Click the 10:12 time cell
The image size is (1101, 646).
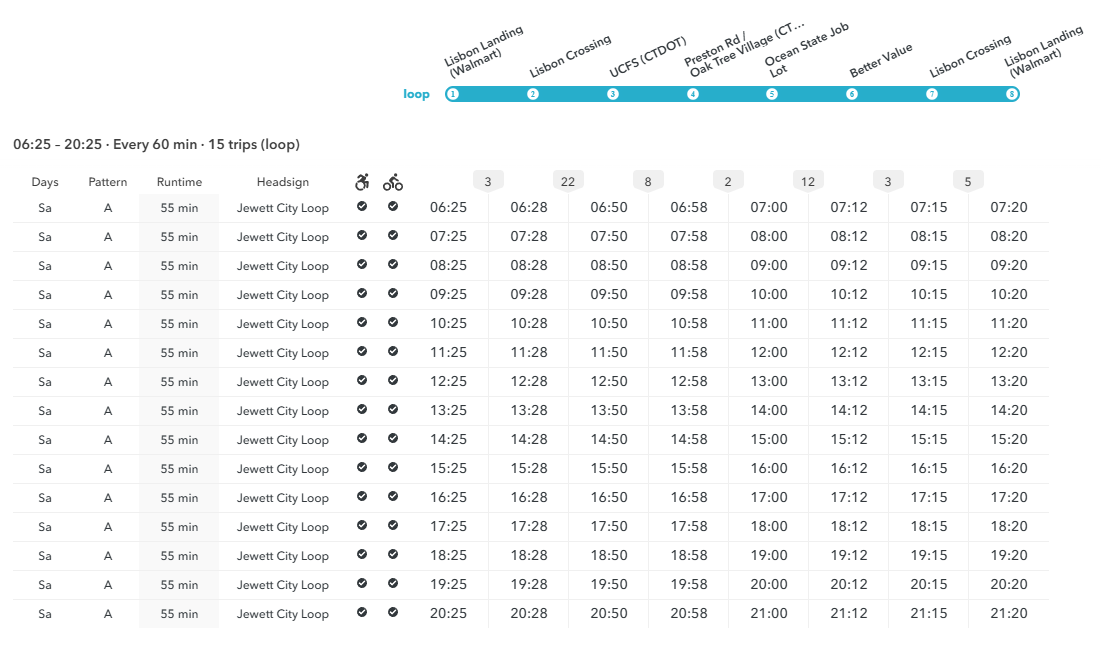(849, 294)
